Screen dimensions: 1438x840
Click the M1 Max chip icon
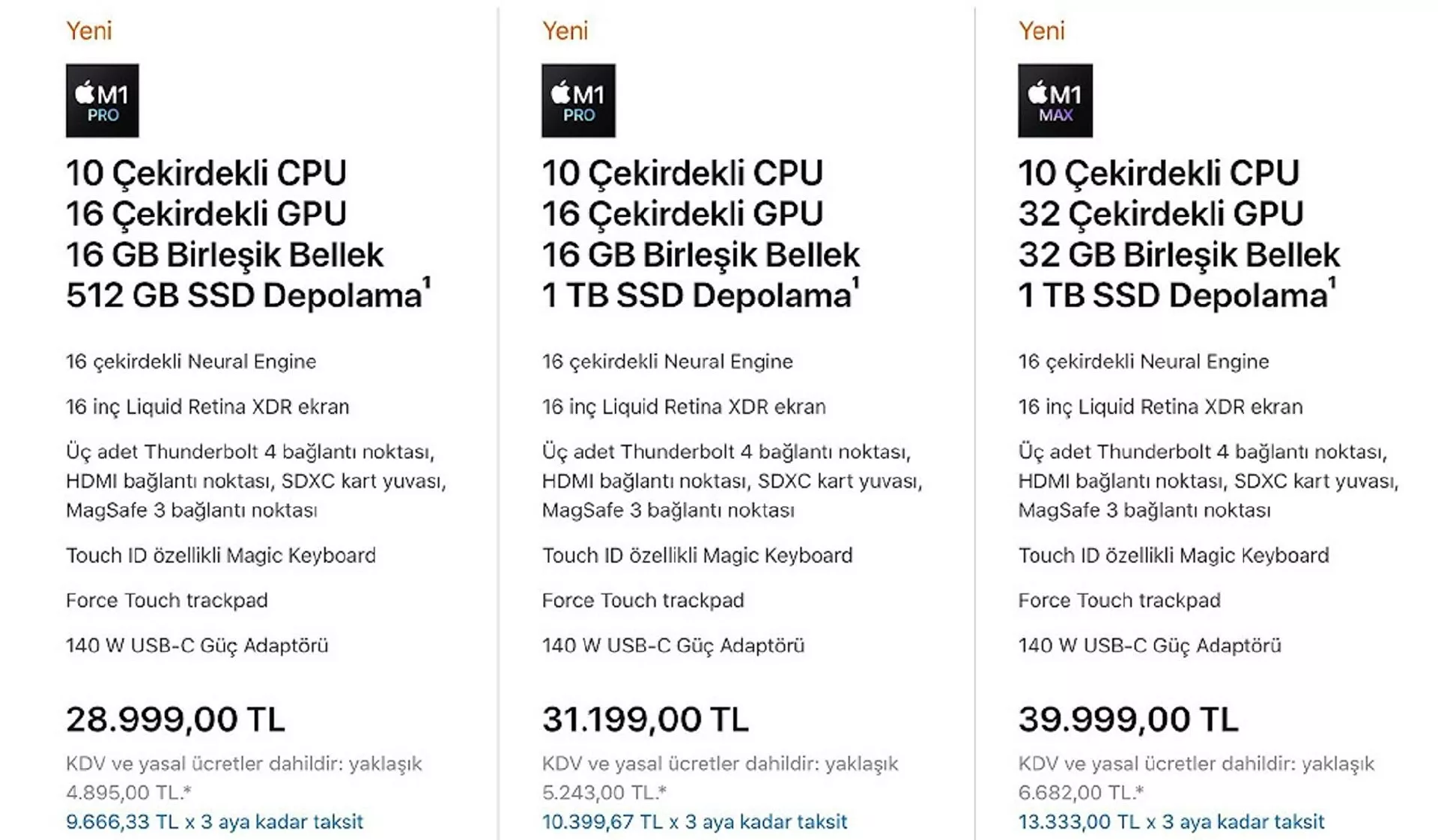[x=1055, y=100]
